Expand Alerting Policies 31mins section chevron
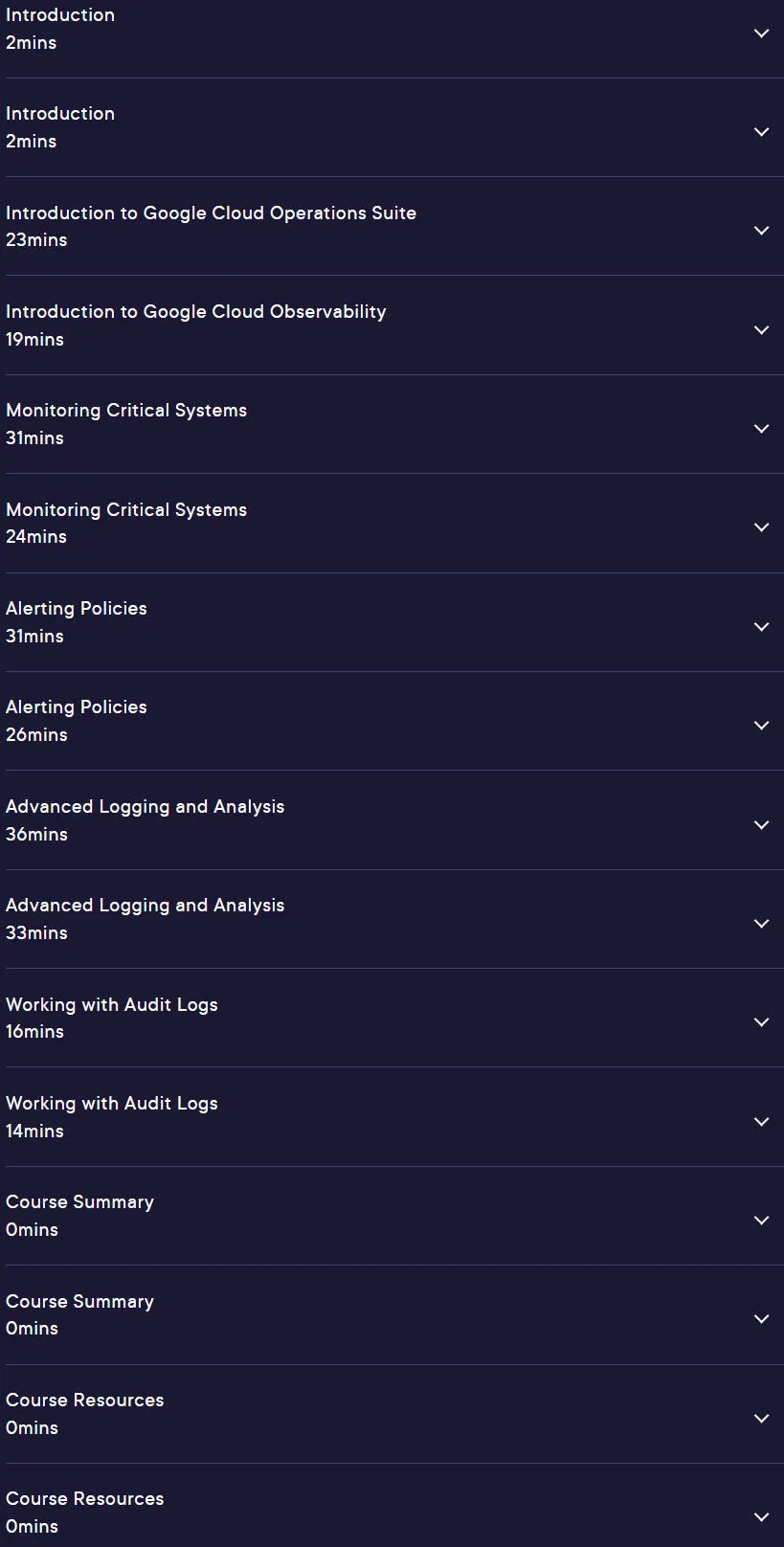Viewport: 784px width, 1547px height. click(761, 627)
